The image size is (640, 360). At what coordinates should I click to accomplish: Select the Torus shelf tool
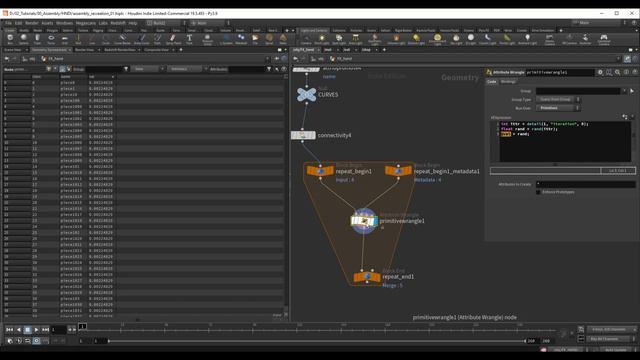click(51, 39)
